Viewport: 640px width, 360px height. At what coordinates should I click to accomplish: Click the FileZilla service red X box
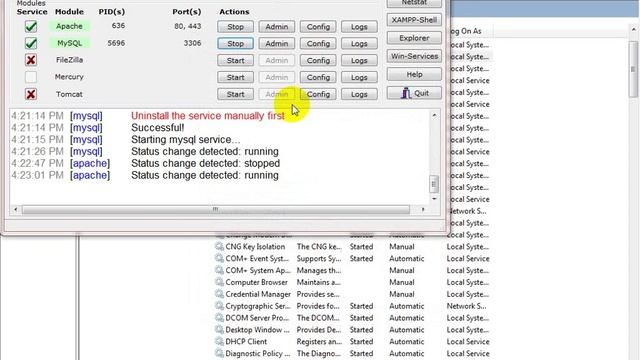pyautogui.click(x=31, y=60)
